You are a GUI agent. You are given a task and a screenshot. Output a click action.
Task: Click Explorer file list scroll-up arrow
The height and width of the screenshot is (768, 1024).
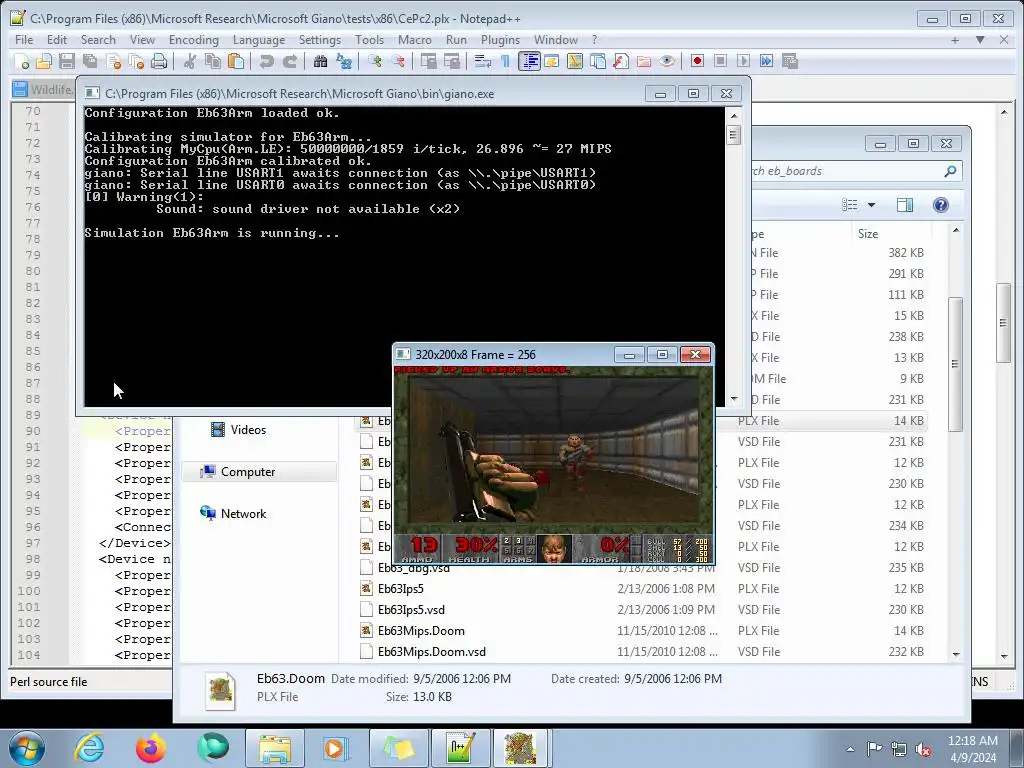[x=956, y=230]
